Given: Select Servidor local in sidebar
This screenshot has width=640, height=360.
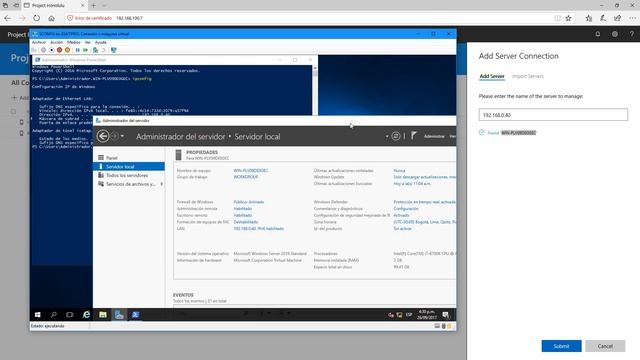Looking at the screenshot, I should (129, 167).
